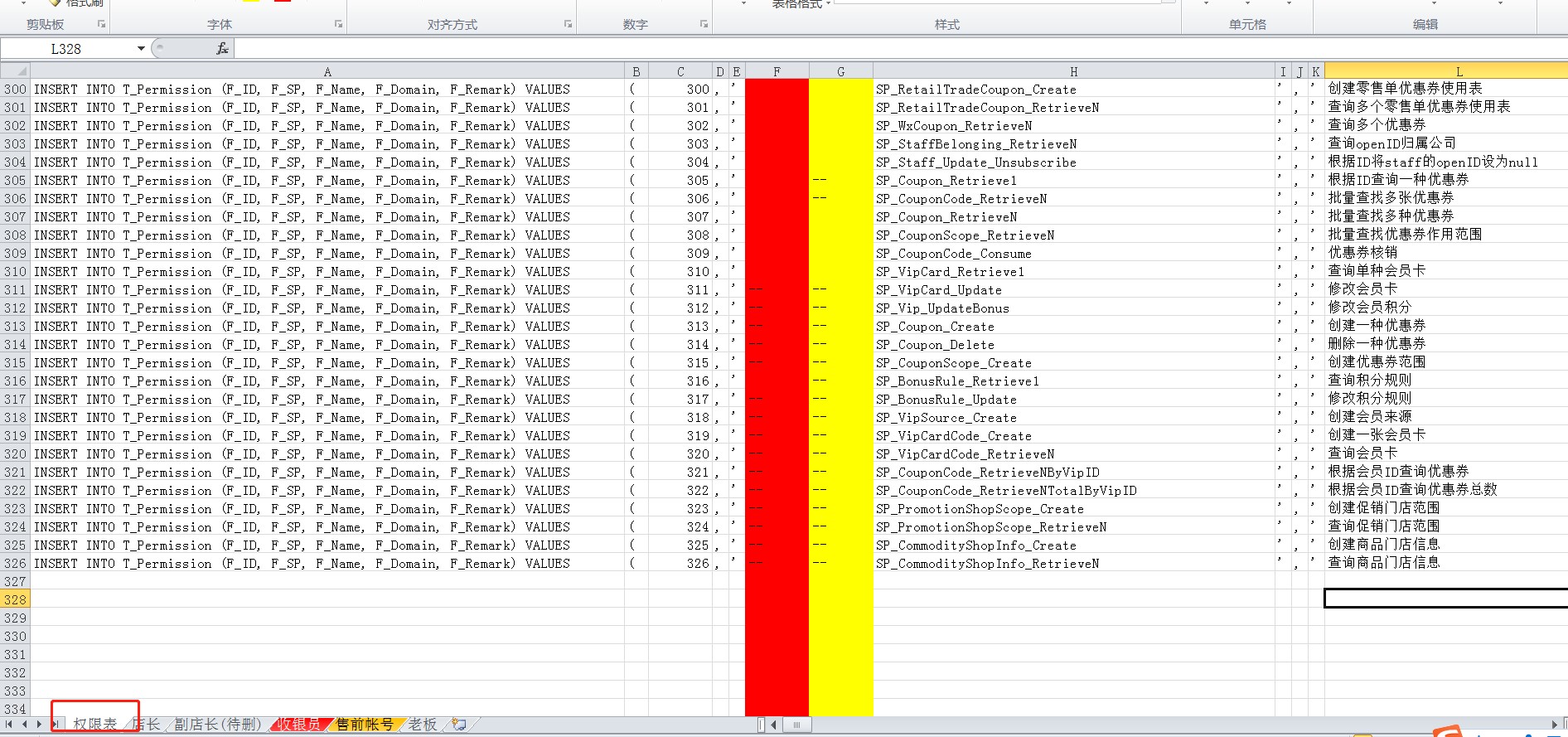Click the red cell F in row 303
The image size is (1568, 737).
pos(777,144)
